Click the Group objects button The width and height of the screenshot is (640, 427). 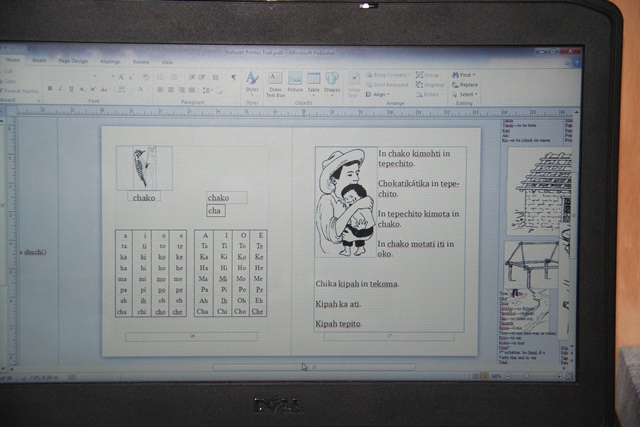tap(428, 75)
